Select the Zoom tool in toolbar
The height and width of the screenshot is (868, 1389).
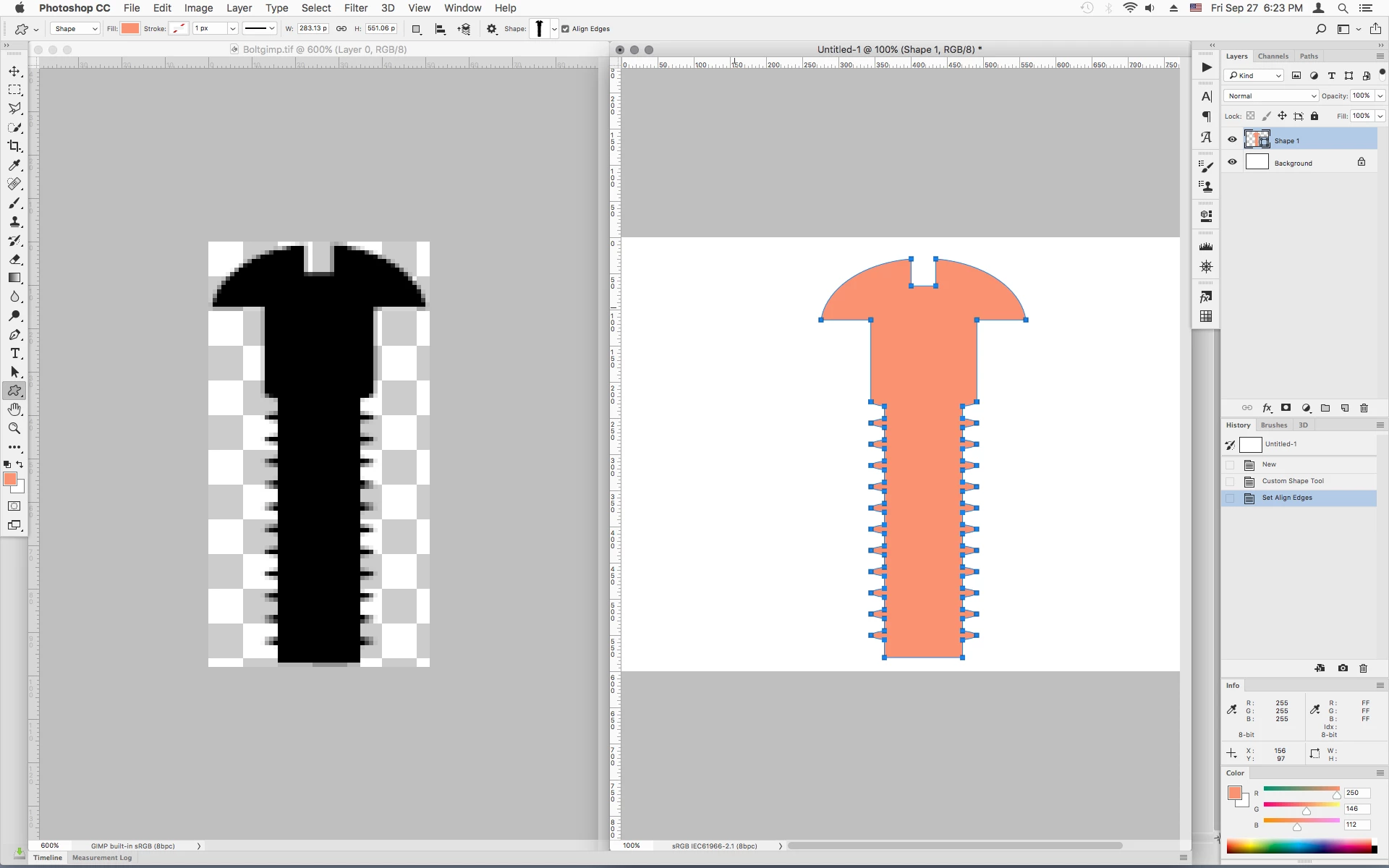[14, 428]
